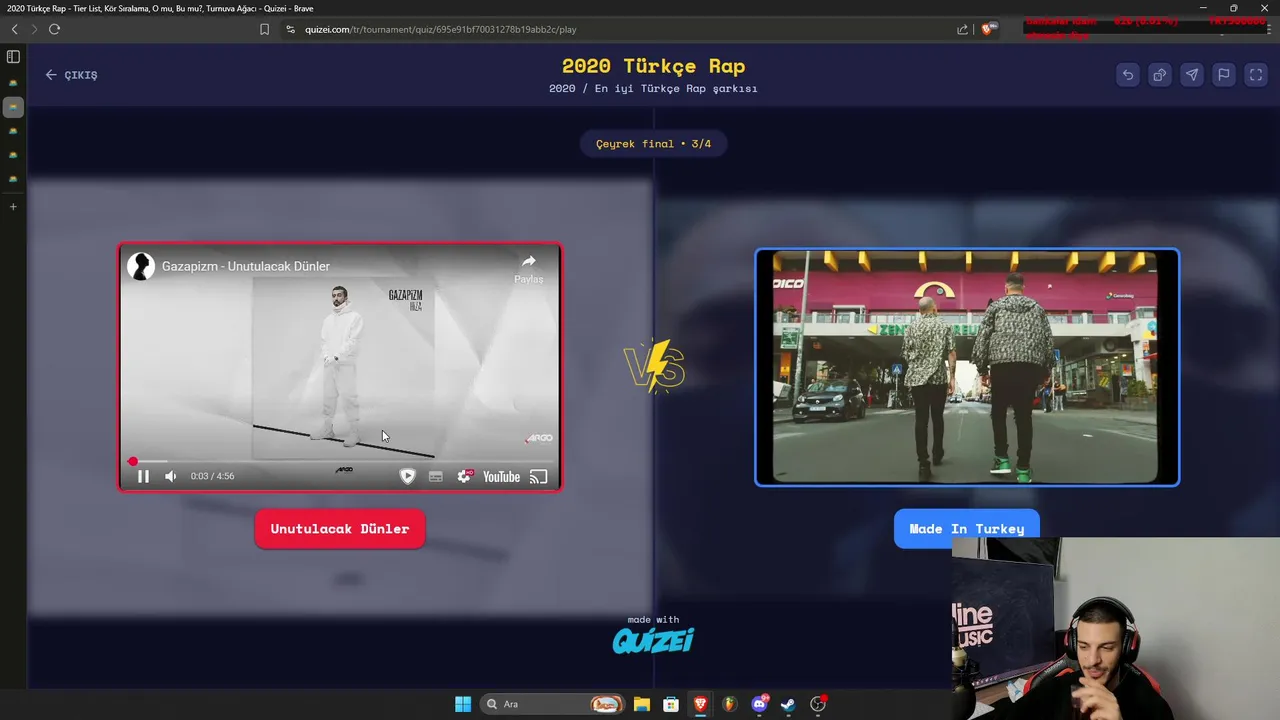The width and height of the screenshot is (1280, 720).
Task: Click ÇIKIŞ to exit the quiz
Action: (71, 75)
